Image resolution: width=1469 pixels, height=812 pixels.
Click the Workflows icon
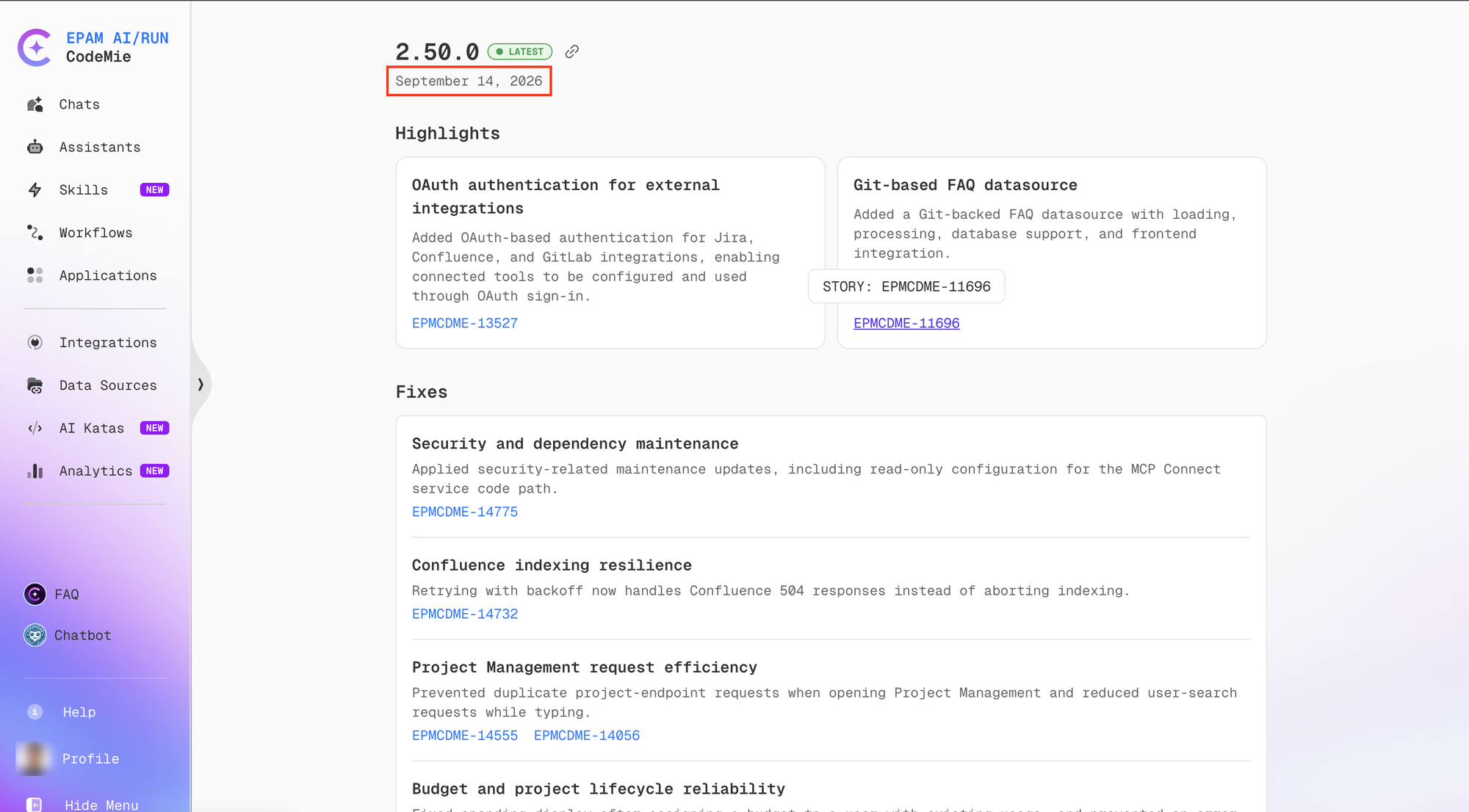(x=35, y=233)
